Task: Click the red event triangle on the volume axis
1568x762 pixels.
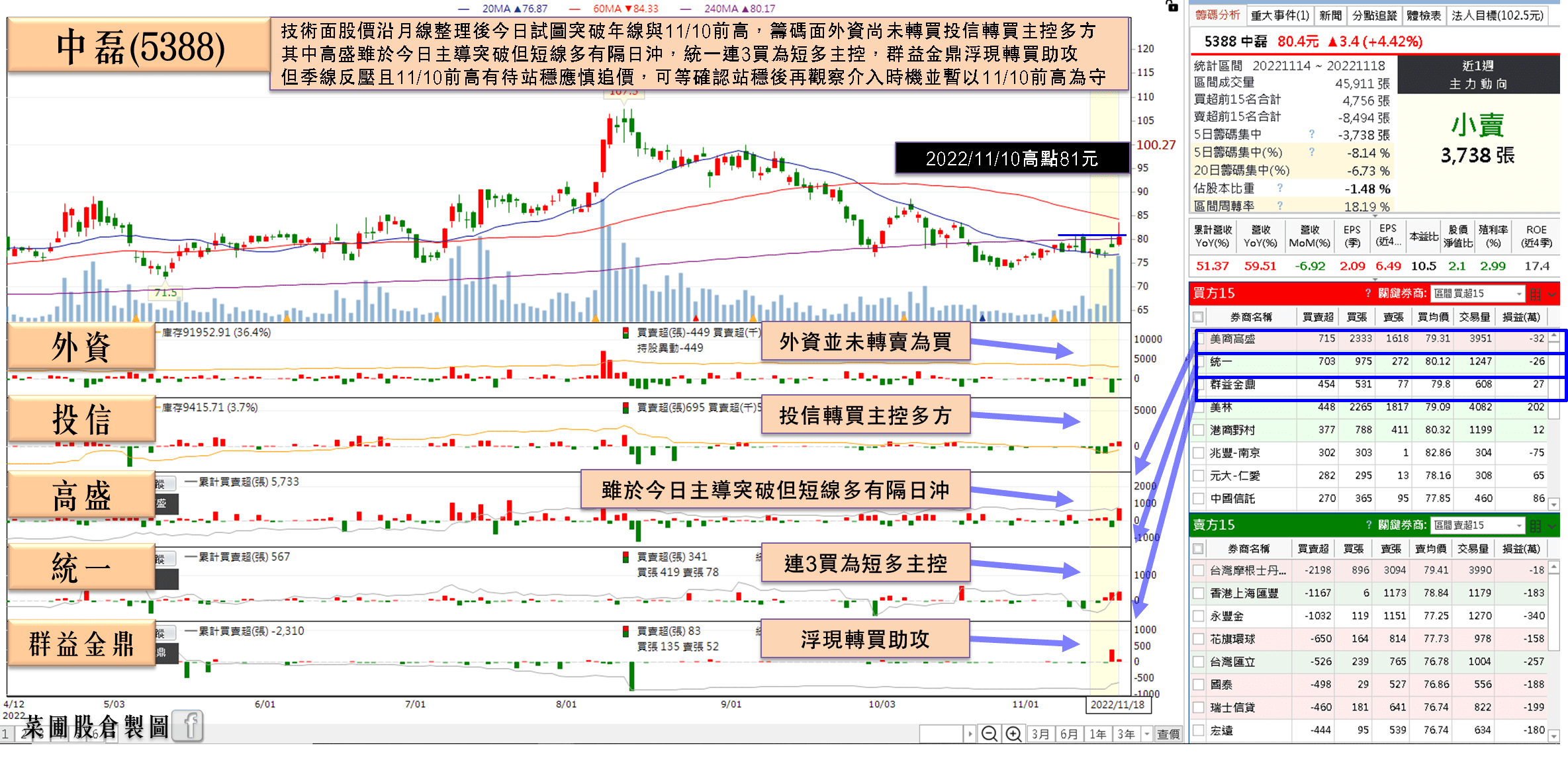Action: [x=696, y=318]
